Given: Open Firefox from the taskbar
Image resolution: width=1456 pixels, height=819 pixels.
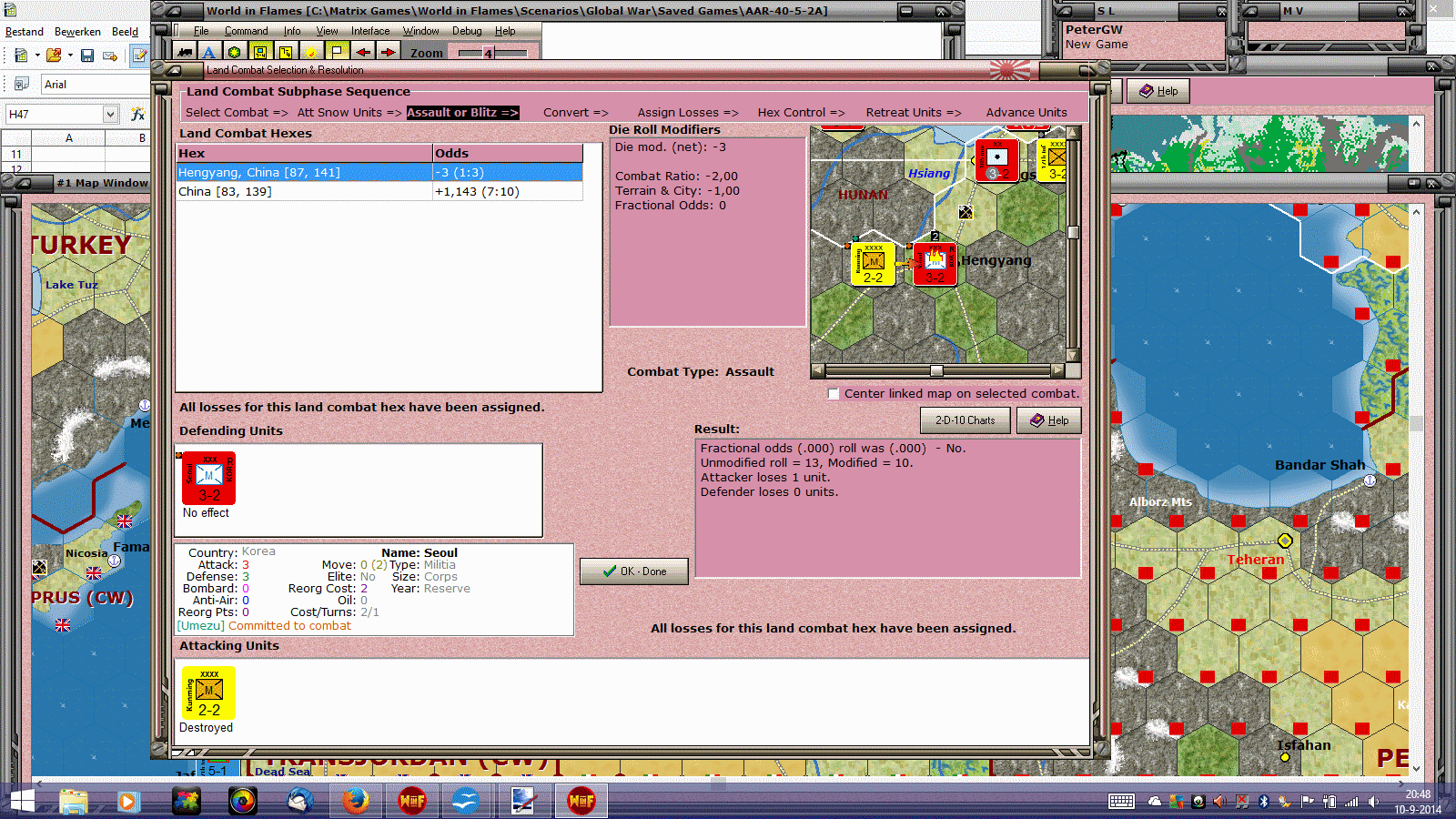Looking at the screenshot, I should pos(356,801).
